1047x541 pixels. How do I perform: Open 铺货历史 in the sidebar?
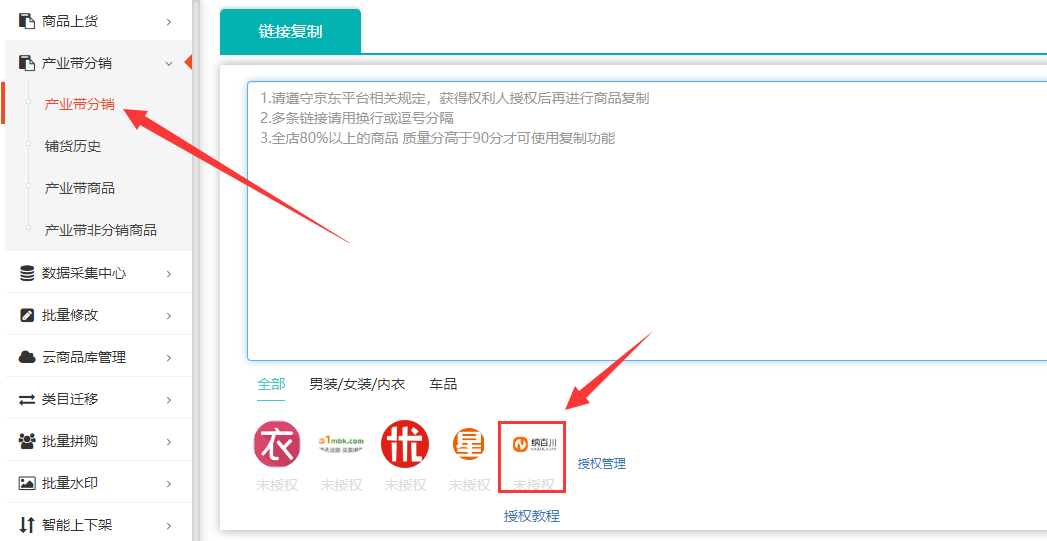click(73, 146)
